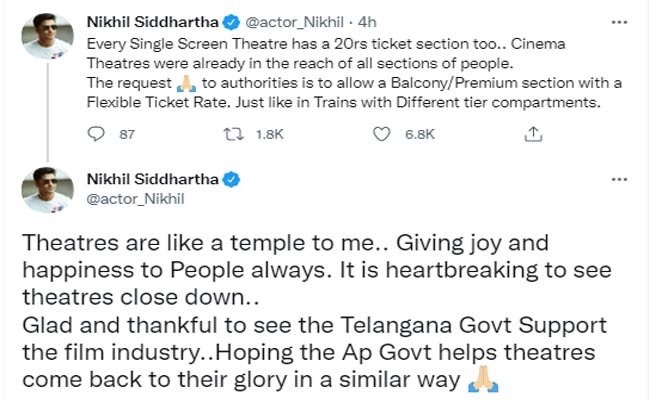The width and height of the screenshot is (650, 400).
Task: Click the reply speech bubble icon
Action: pos(96,133)
